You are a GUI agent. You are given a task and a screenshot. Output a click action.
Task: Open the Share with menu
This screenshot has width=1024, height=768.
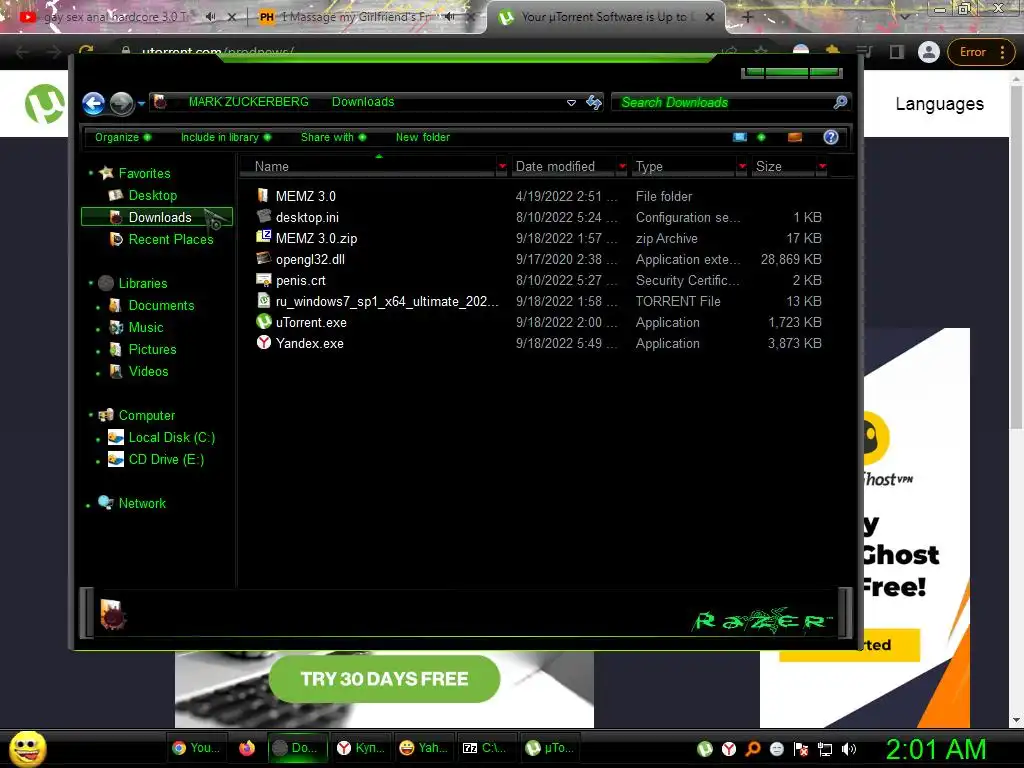[x=333, y=137]
